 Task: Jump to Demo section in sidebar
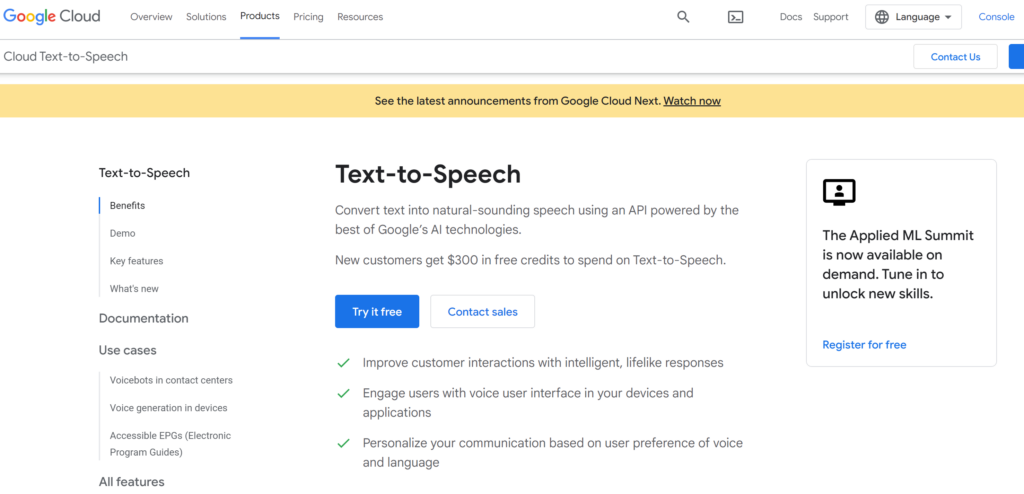tap(123, 233)
